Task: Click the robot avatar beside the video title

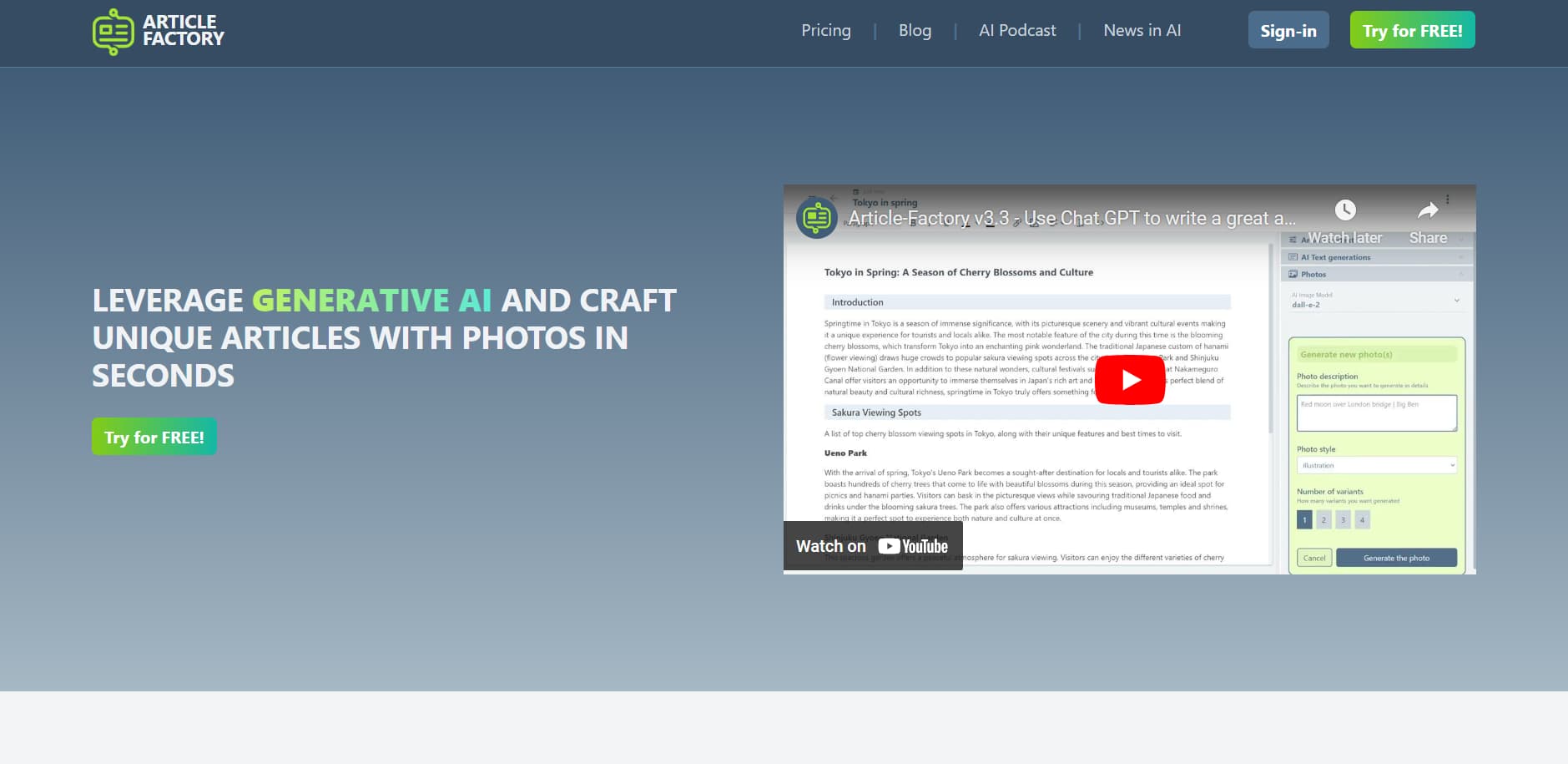Action: point(816,218)
